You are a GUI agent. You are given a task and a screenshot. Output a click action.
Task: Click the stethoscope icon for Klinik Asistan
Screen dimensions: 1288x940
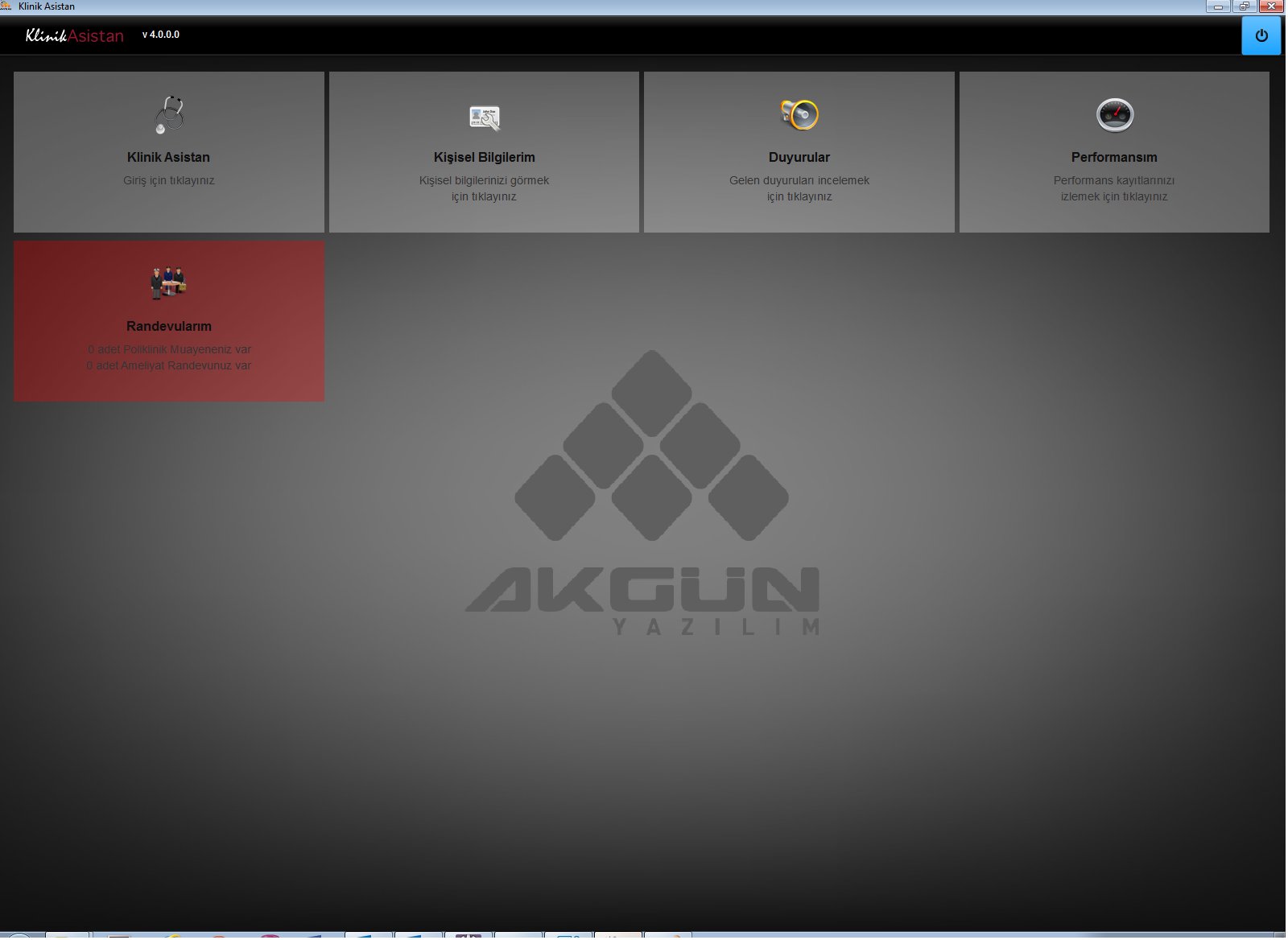[x=169, y=115]
